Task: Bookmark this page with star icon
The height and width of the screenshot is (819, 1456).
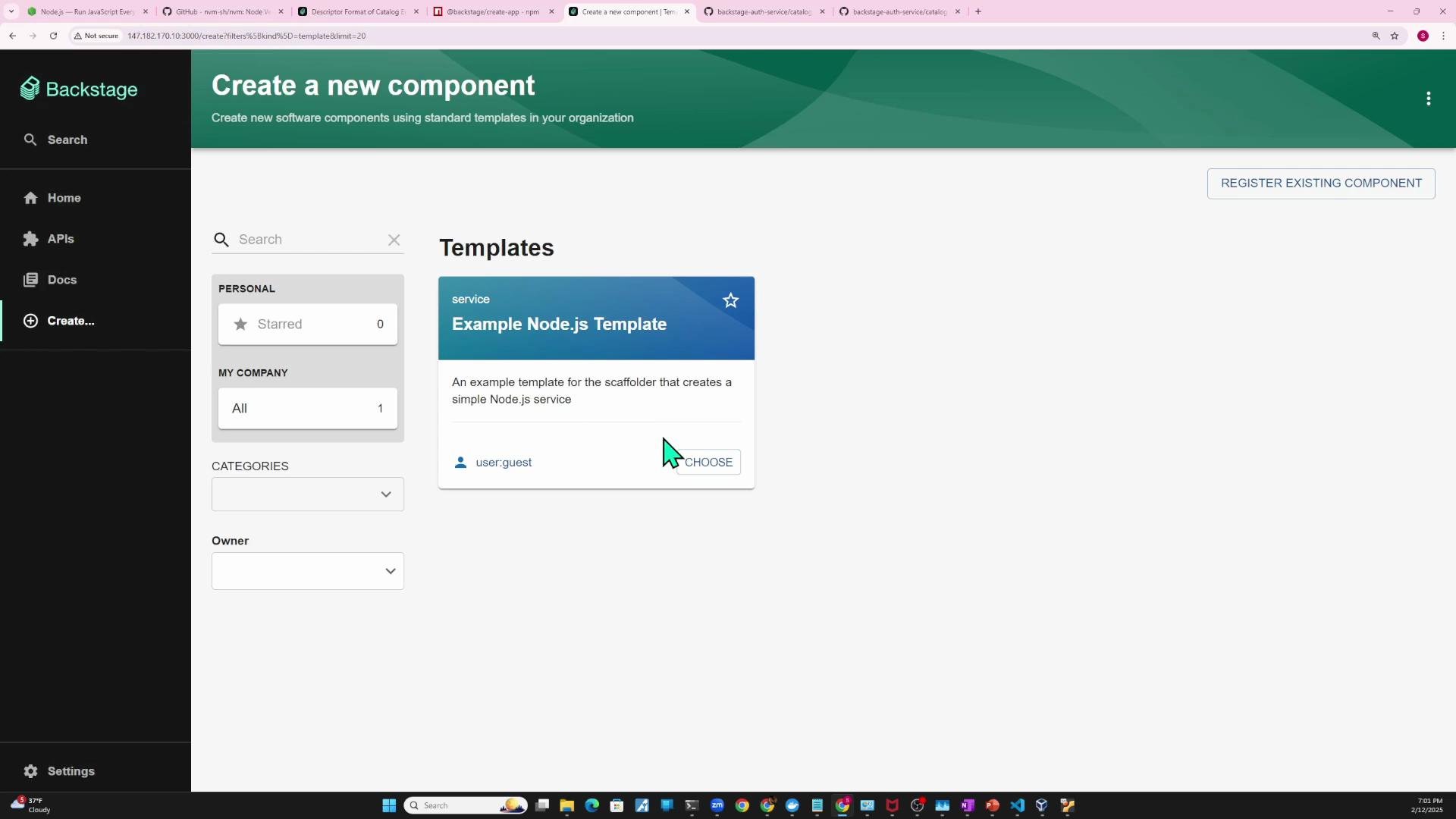Action: 1395,36
